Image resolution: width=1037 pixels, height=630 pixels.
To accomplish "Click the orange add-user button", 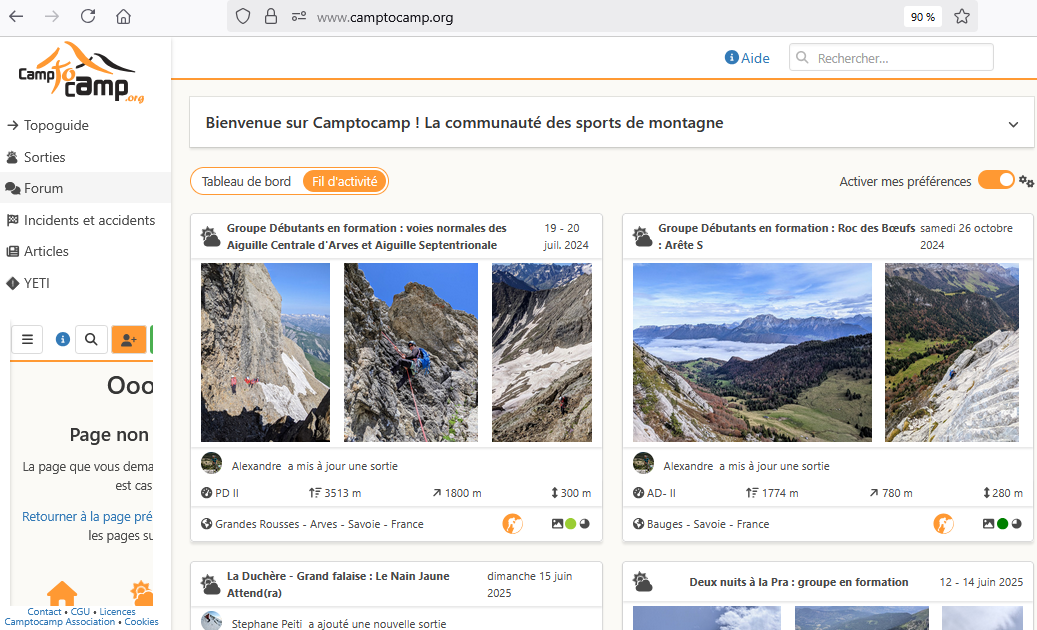I will click(129, 339).
